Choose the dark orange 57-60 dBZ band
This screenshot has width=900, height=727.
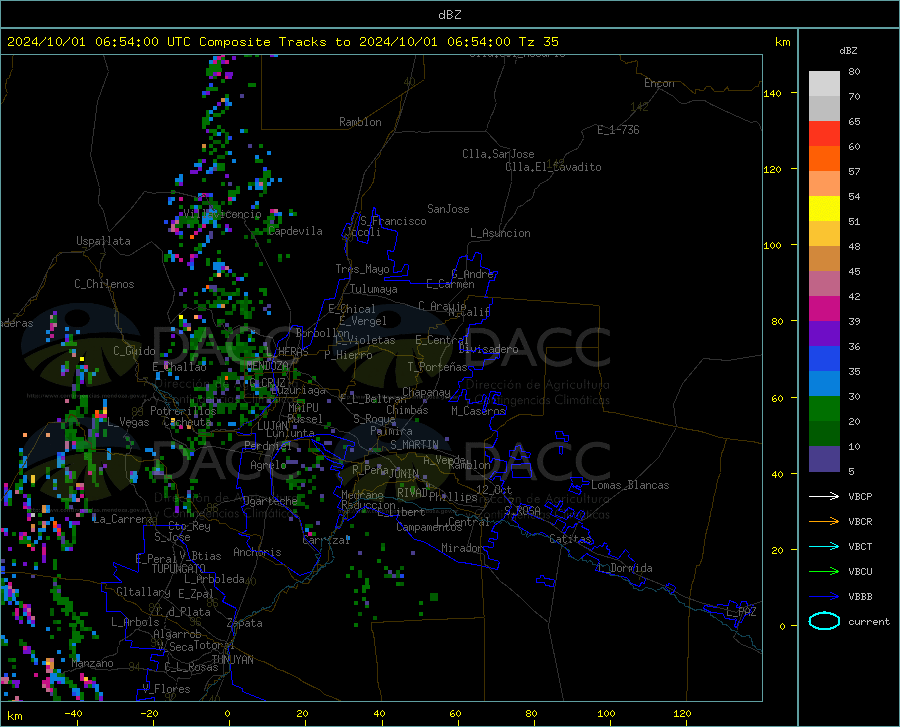(824, 159)
